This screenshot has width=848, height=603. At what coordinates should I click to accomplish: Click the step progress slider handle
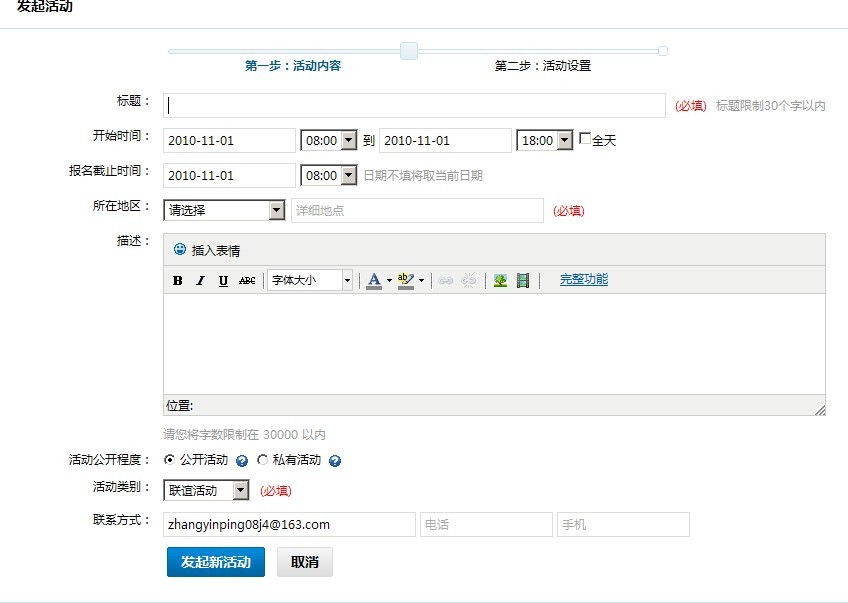(409, 51)
